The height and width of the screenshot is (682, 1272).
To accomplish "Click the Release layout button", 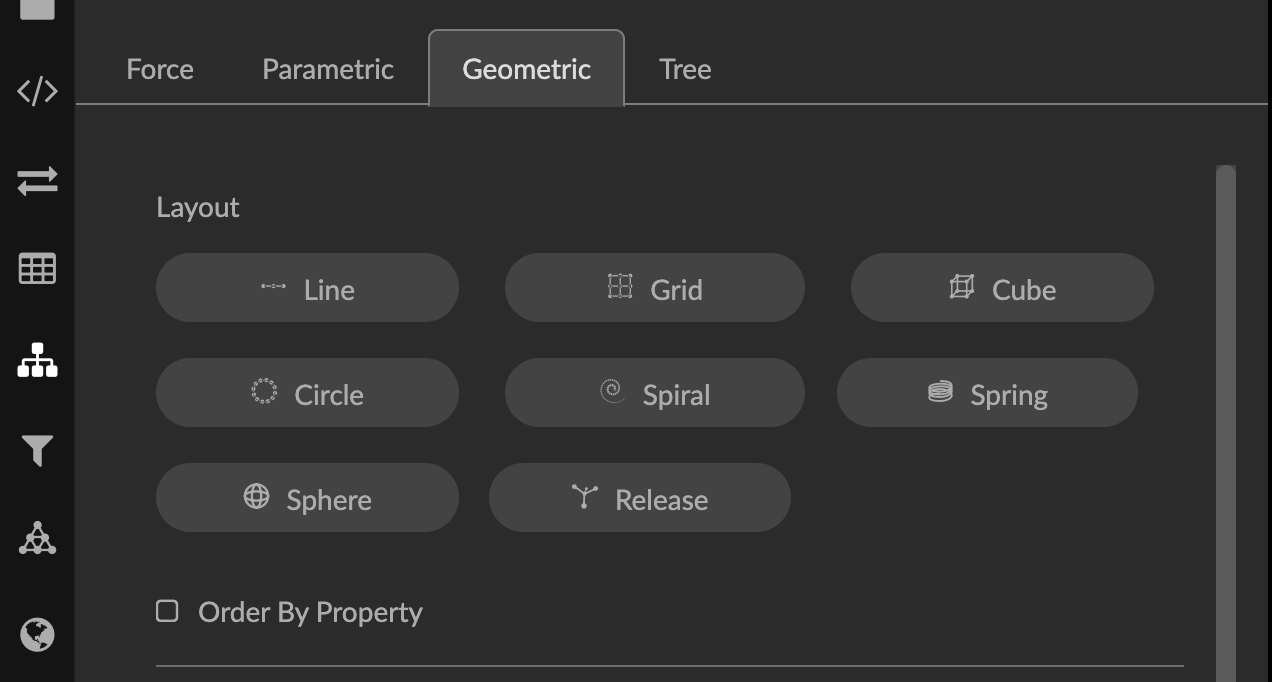I will click(x=639, y=498).
